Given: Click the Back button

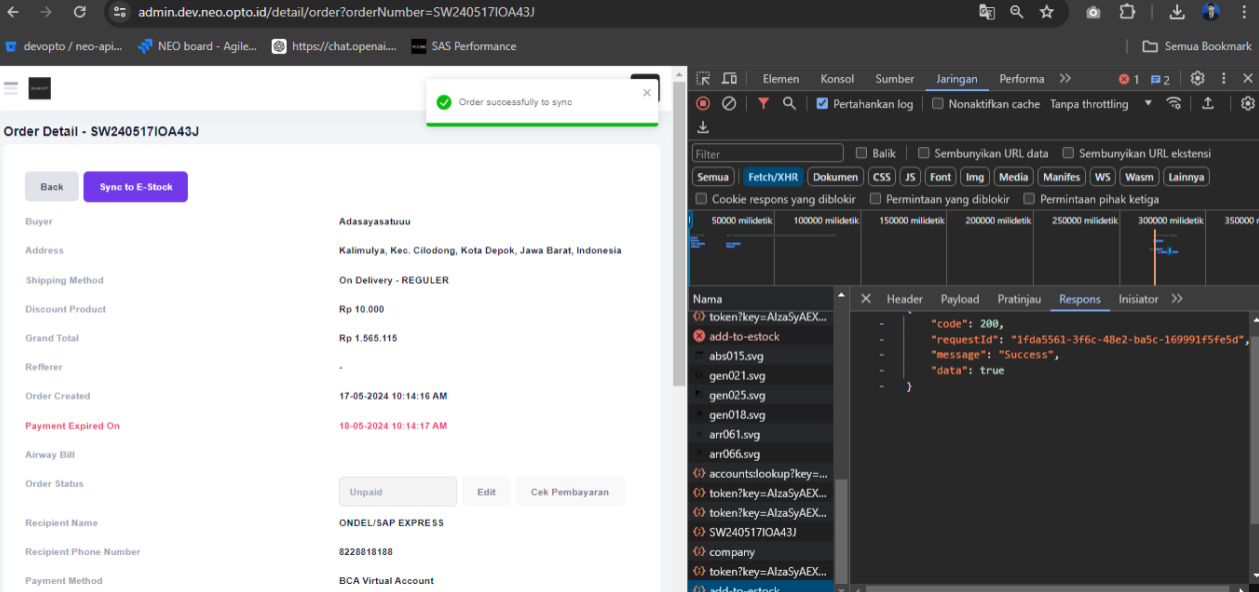Looking at the screenshot, I should pos(52,187).
